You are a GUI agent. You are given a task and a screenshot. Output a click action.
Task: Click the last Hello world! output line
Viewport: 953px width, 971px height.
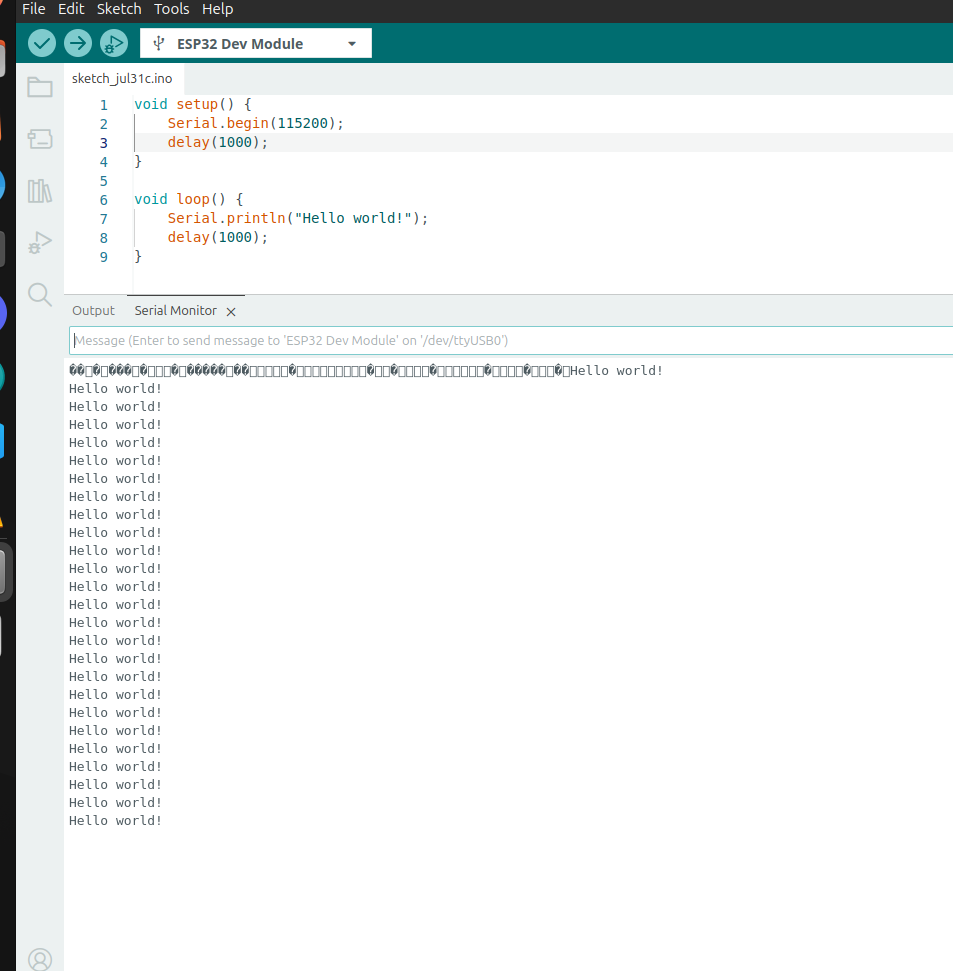[x=115, y=821]
